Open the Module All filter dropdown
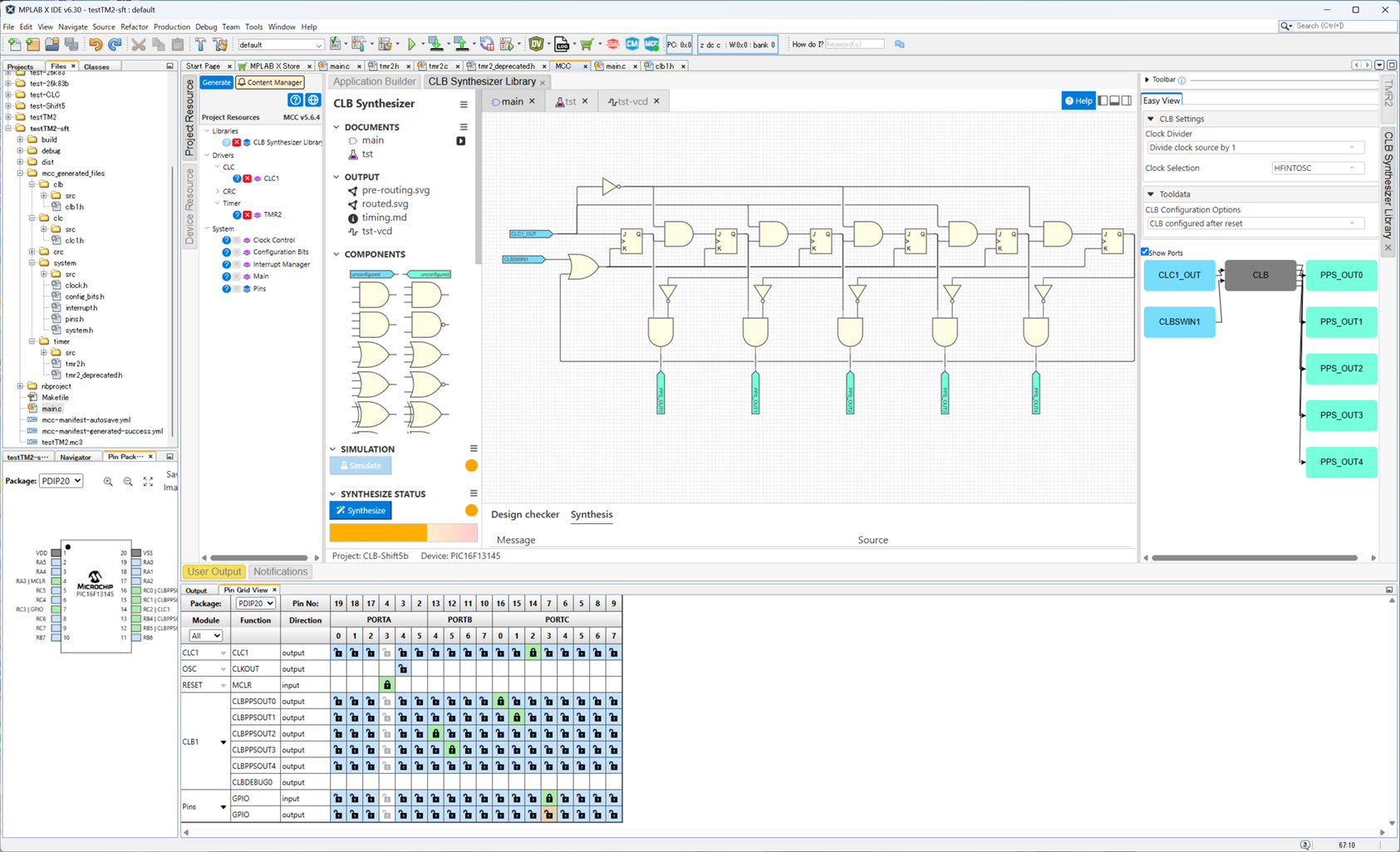The width and height of the screenshot is (1400, 852). click(x=205, y=636)
